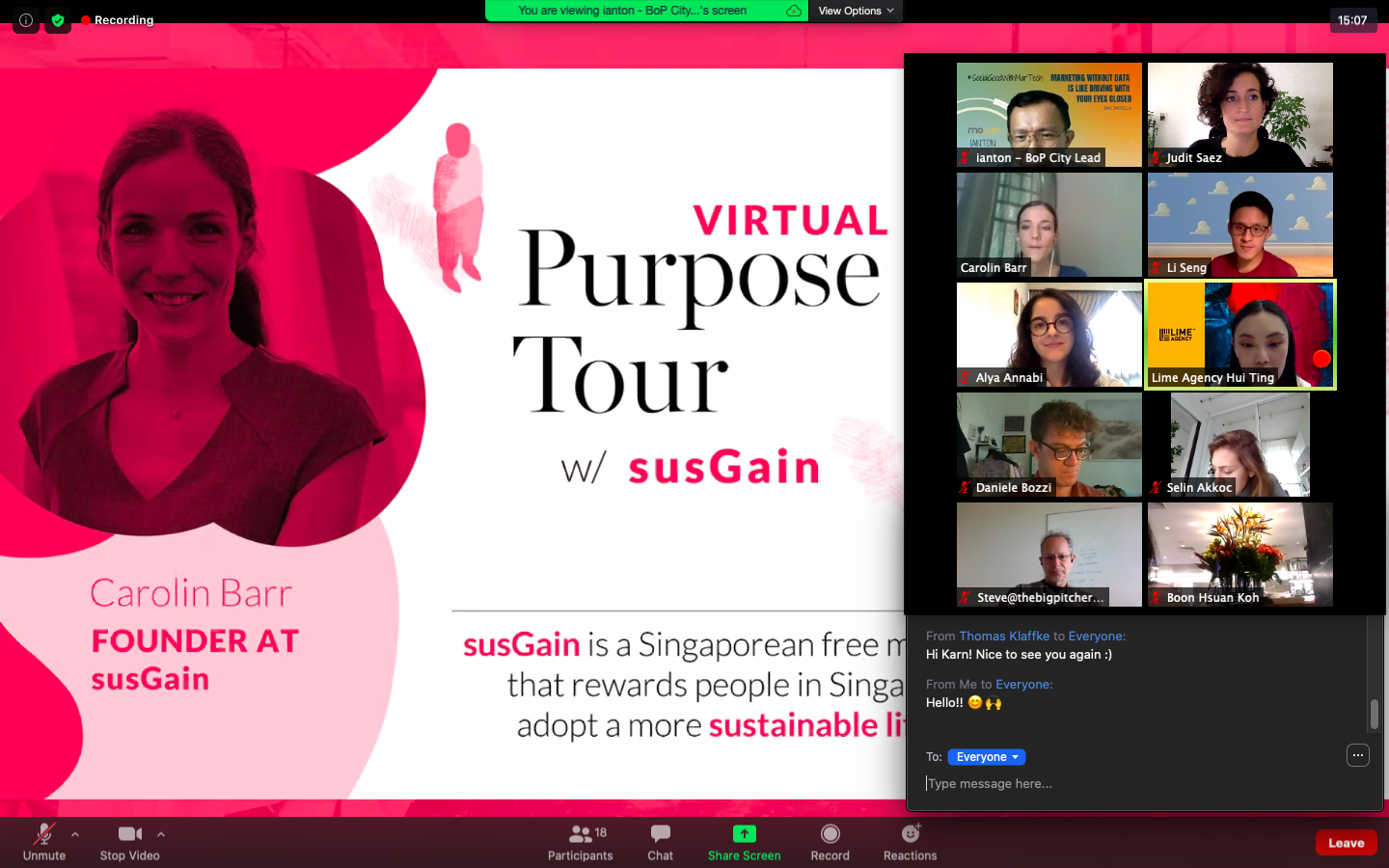Select Daniele Bozzi's video tile
Image resolution: width=1389 pixels, height=868 pixels.
1049,445
